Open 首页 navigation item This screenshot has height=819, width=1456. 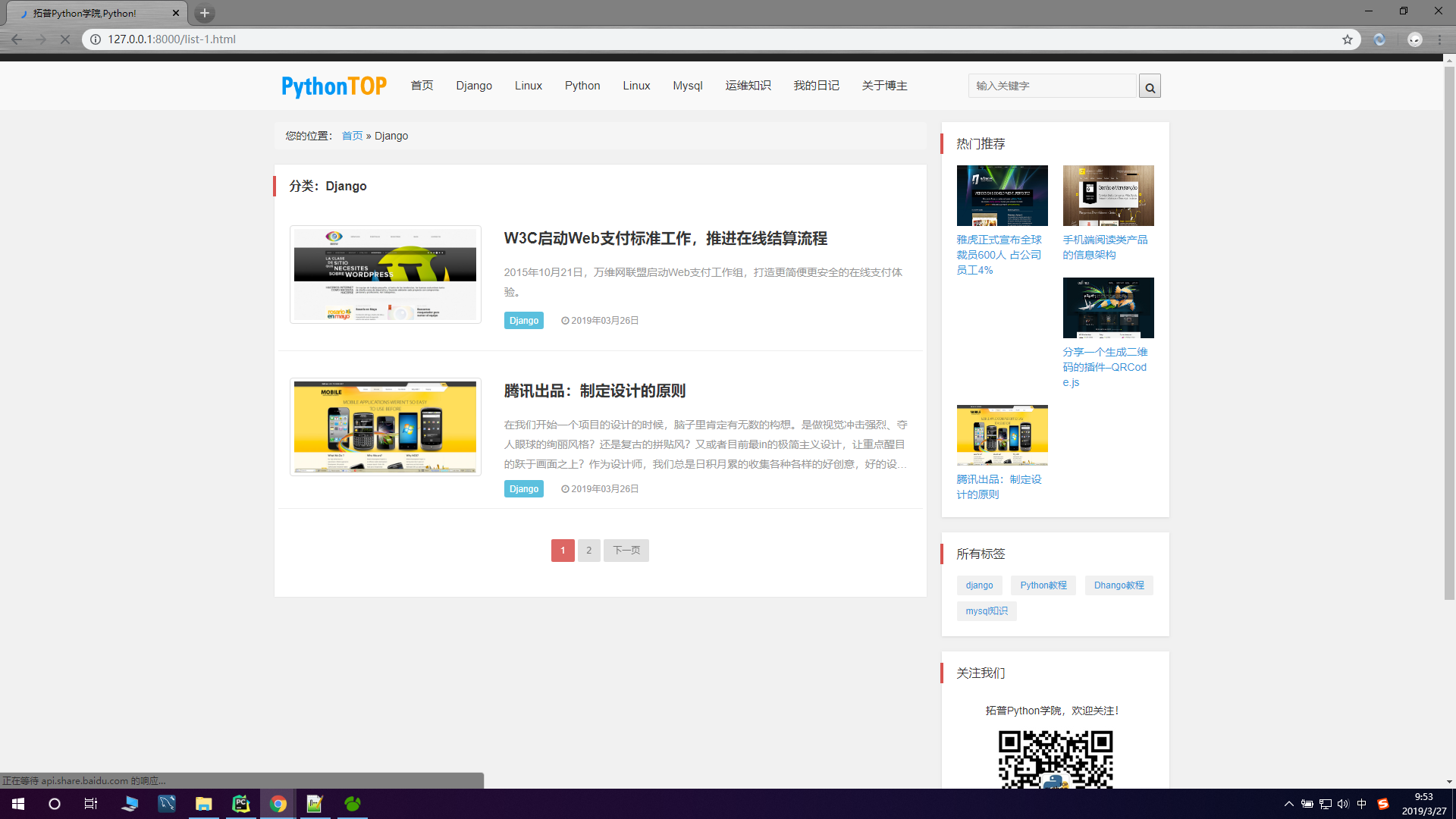[x=422, y=86]
